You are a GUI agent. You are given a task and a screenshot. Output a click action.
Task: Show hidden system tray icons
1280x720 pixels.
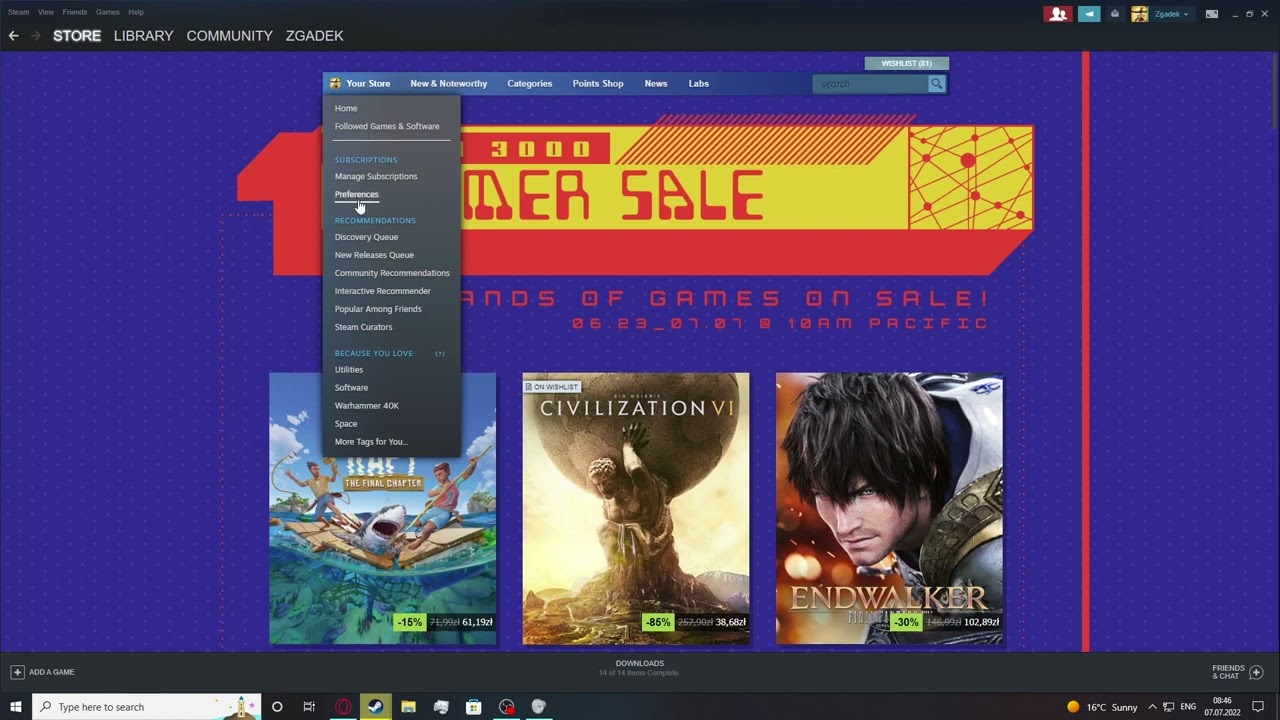pyautogui.click(x=1152, y=707)
